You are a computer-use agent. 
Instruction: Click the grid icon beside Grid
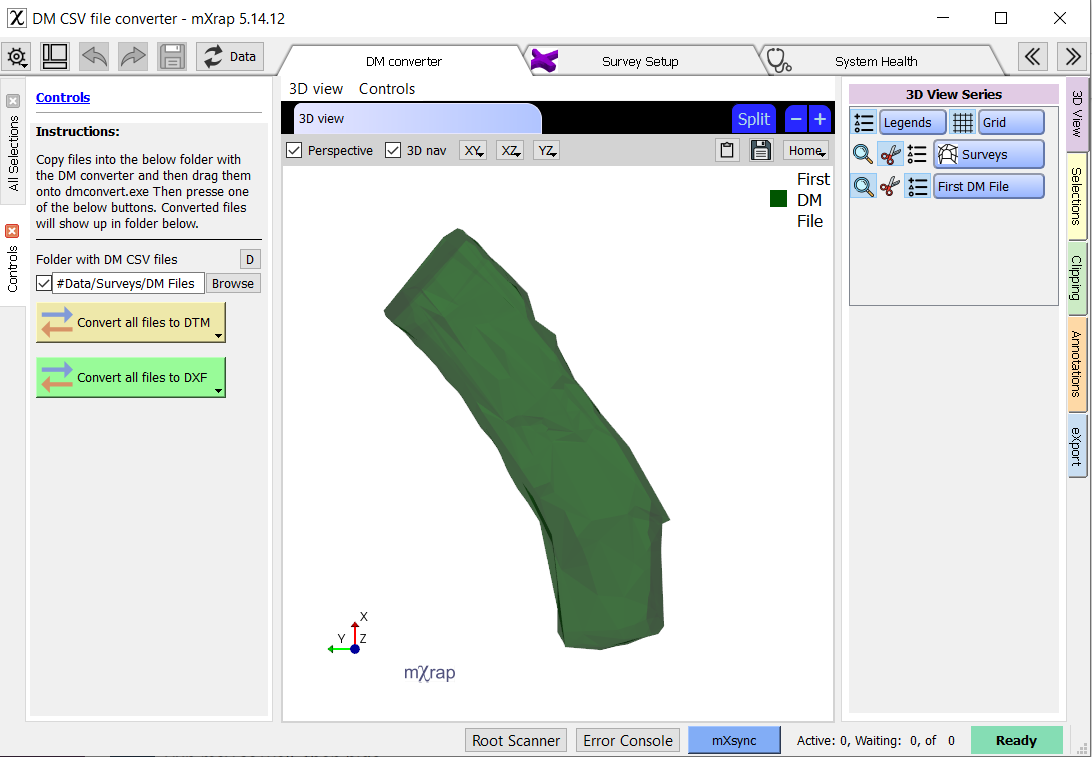pos(962,123)
